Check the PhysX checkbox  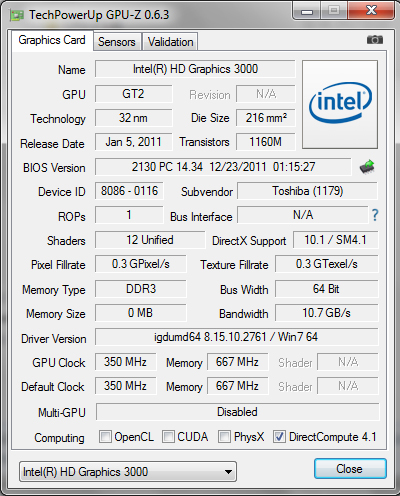[x=224, y=436]
